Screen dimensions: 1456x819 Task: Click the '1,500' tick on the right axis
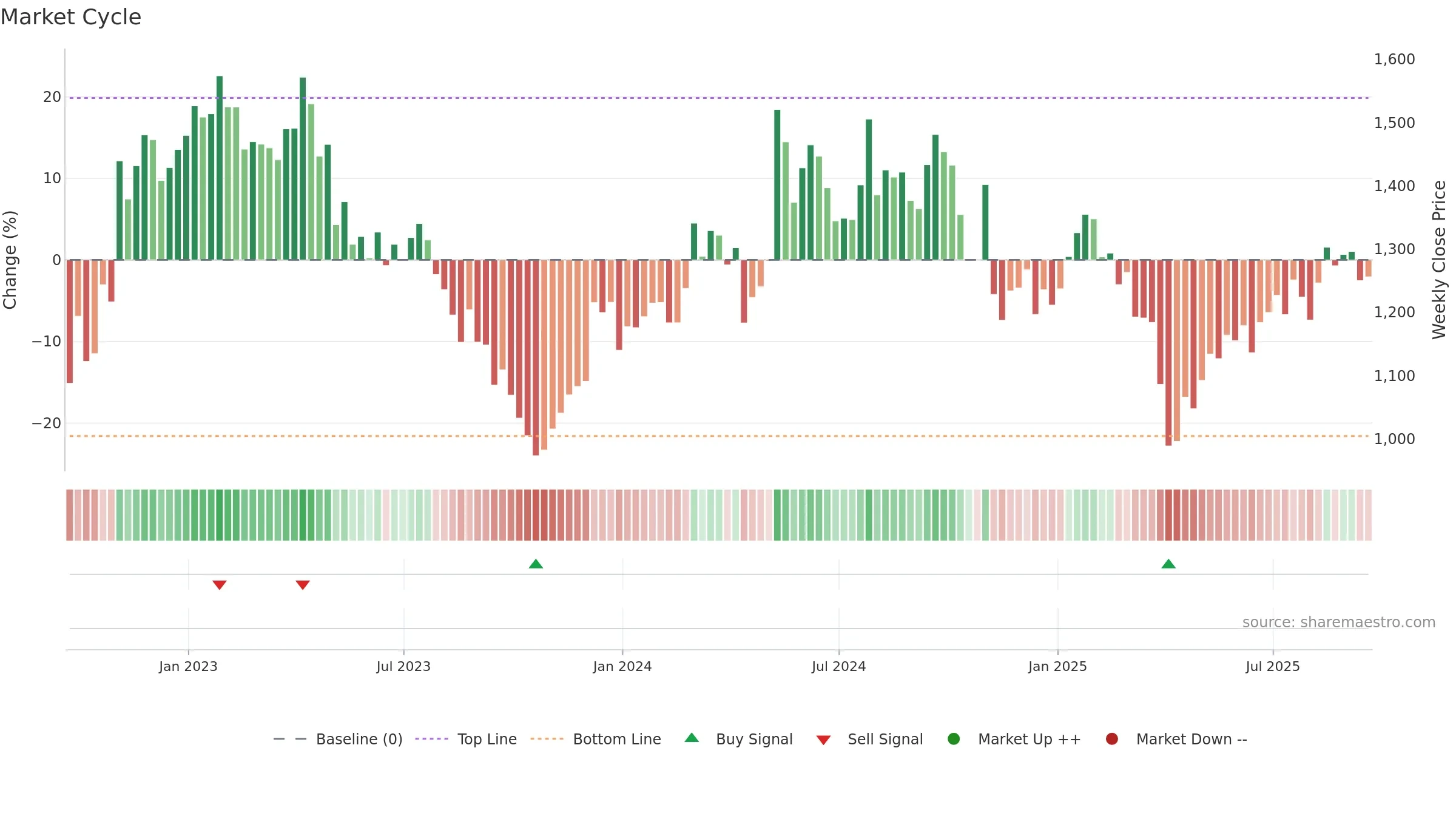(1394, 123)
